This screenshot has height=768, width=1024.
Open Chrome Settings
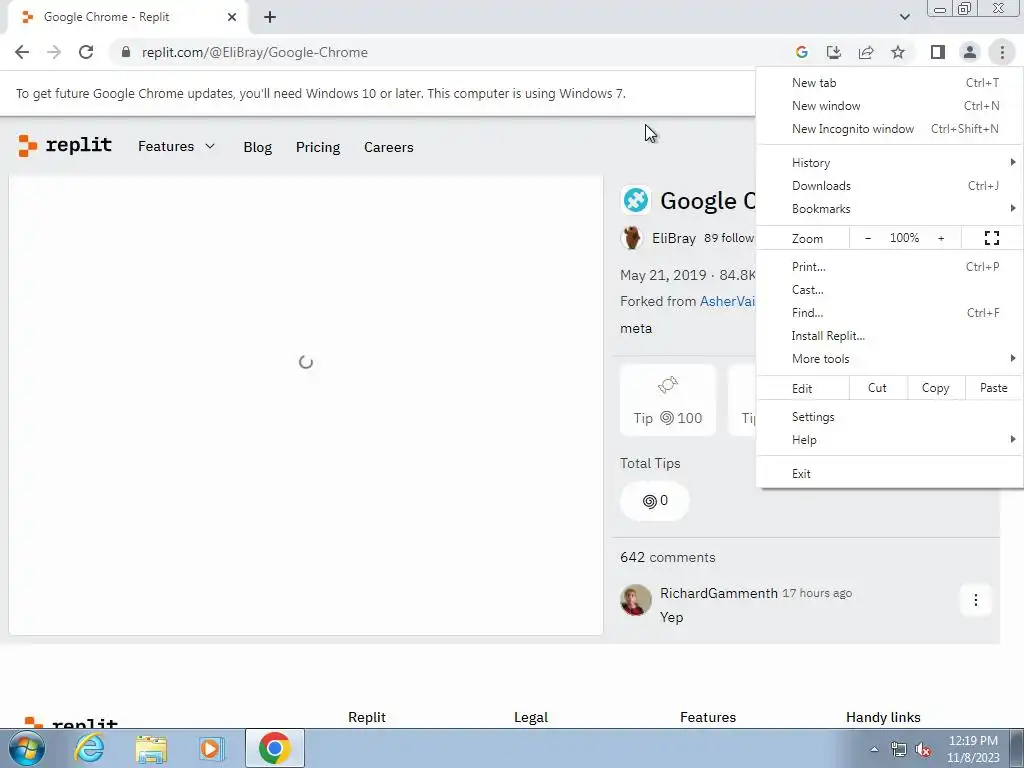889,417
